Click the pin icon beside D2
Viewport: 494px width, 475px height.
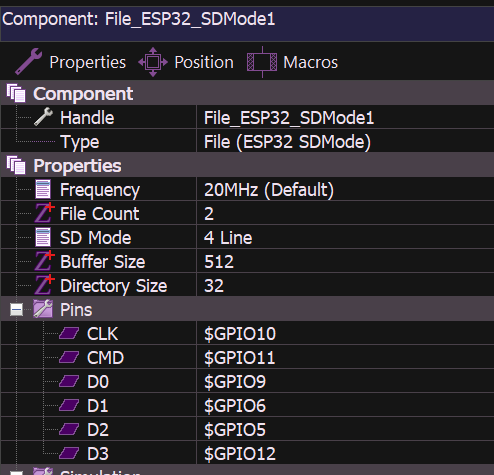69,429
